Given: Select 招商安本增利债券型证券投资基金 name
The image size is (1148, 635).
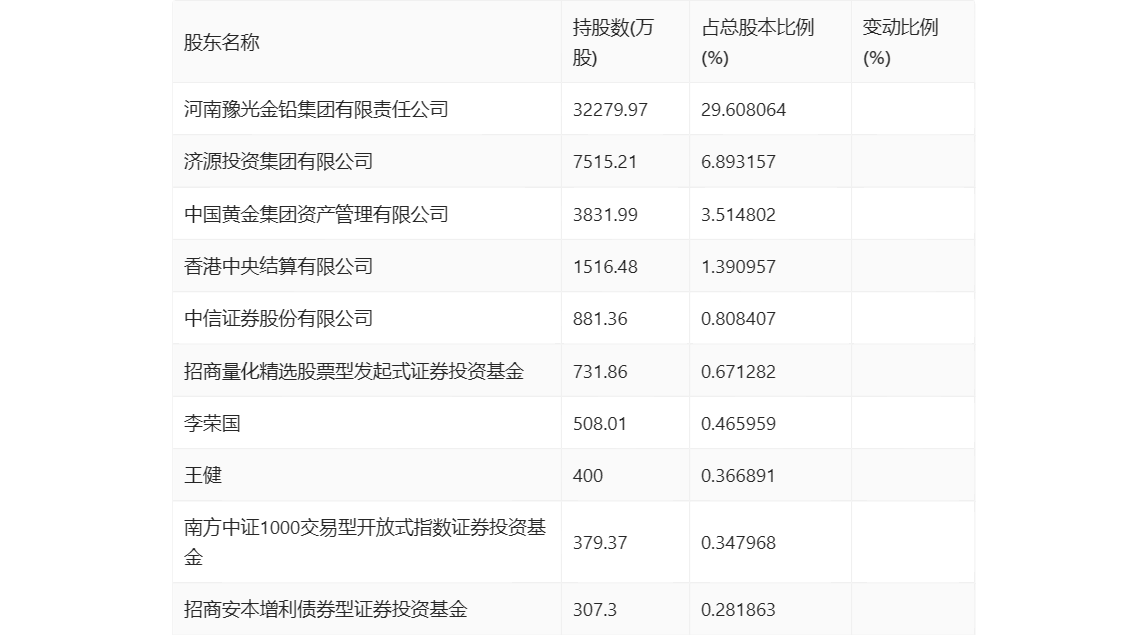Looking at the screenshot, I should tap(325, 609).
